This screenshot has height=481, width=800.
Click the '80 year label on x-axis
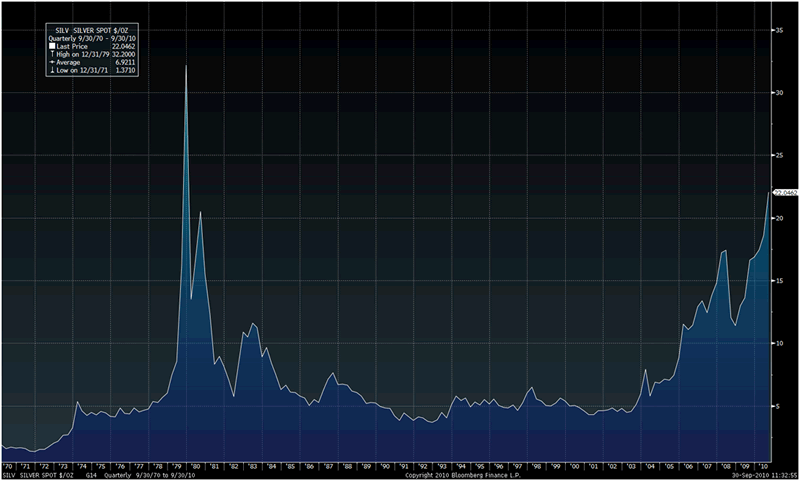coord(196,466)
